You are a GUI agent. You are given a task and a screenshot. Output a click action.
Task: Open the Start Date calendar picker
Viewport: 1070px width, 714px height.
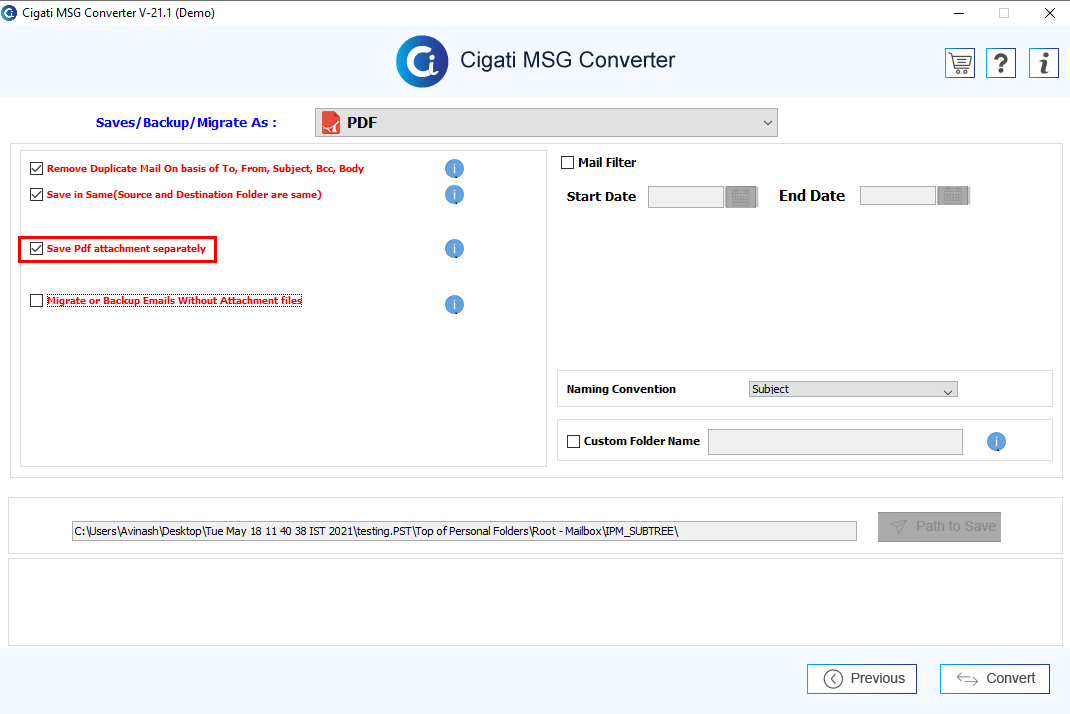pos(741,197)
